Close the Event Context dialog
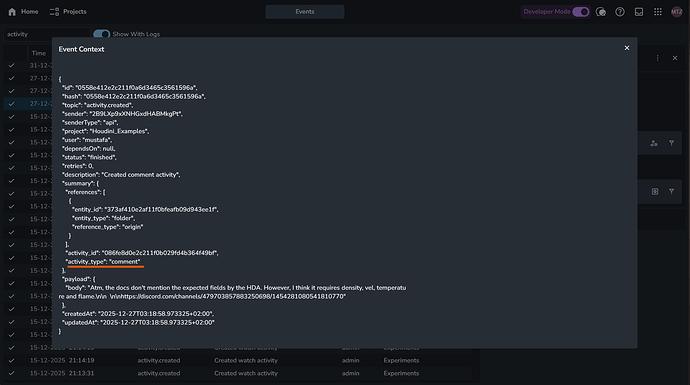The image size is (690, 385). click(x=627, y=48)
